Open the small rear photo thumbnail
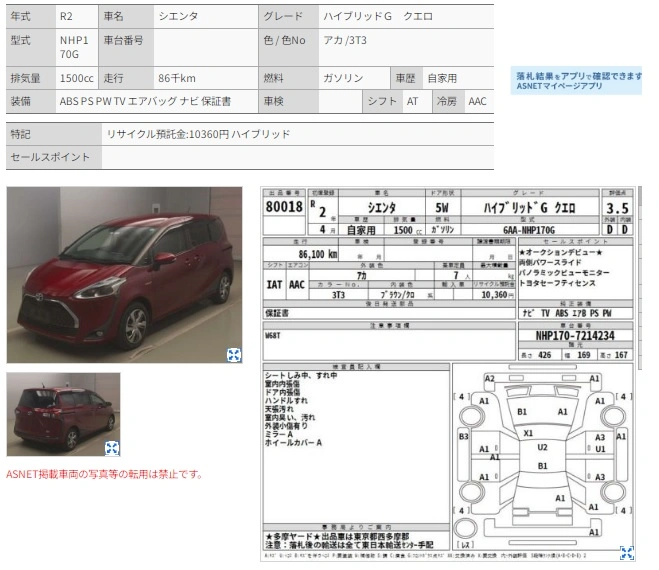The width and height of the screenshot is (659, 570). tap(63, 414)
